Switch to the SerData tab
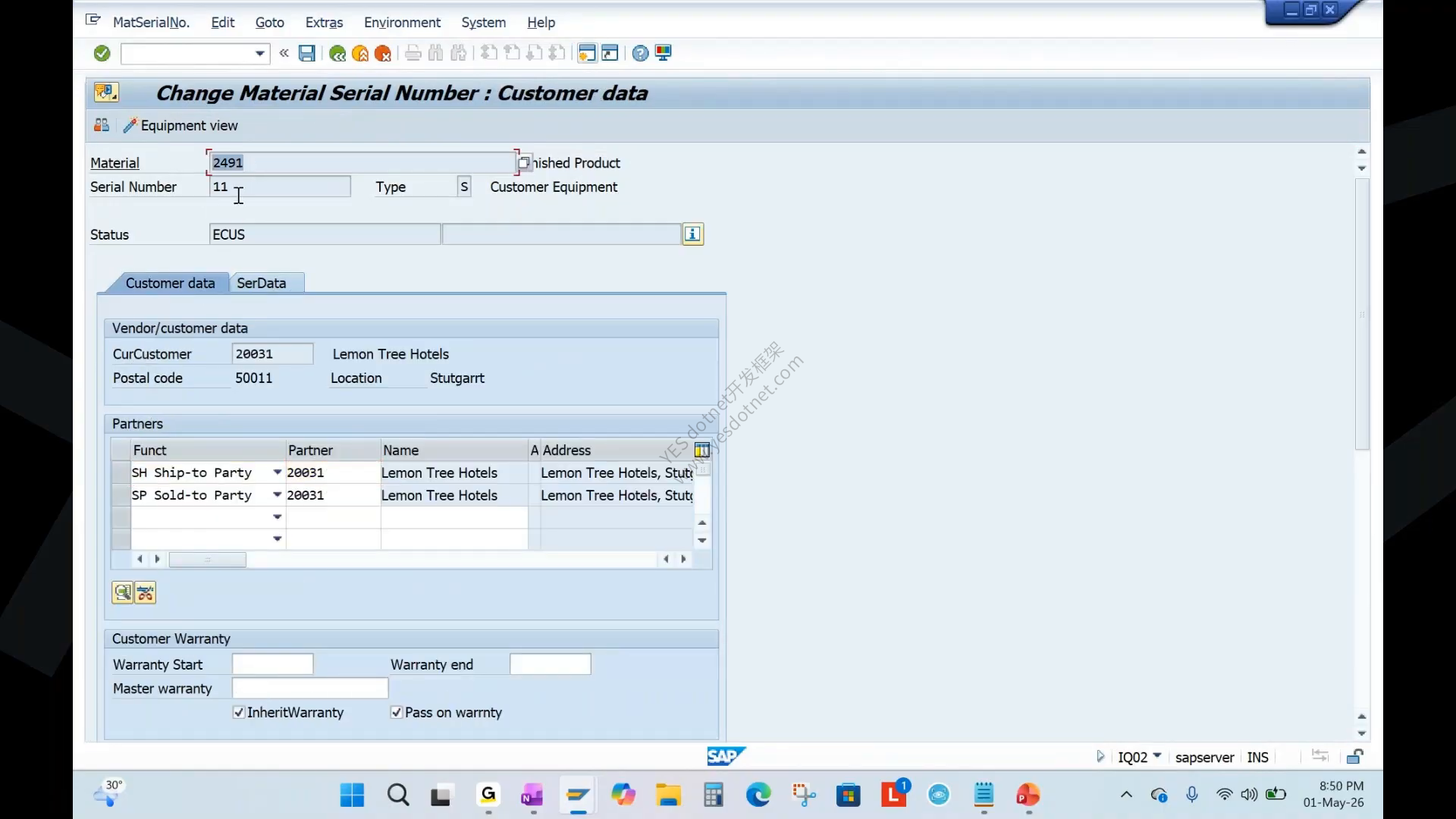 [262, 283]
